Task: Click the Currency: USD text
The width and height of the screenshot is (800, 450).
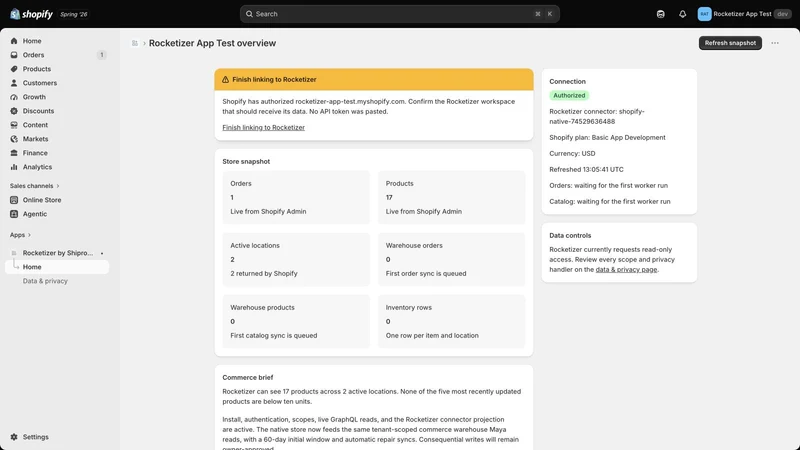Action: coord(572,154)
